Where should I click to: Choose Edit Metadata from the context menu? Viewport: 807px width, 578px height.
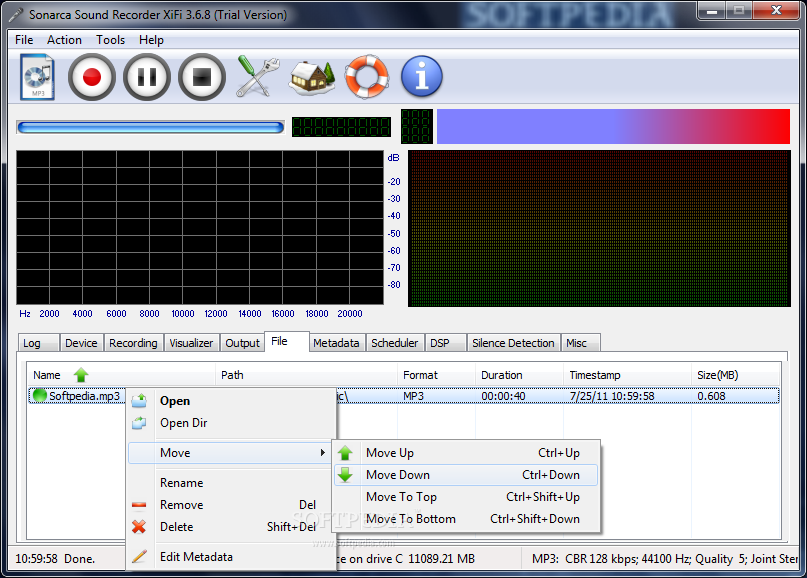(232, 556)
